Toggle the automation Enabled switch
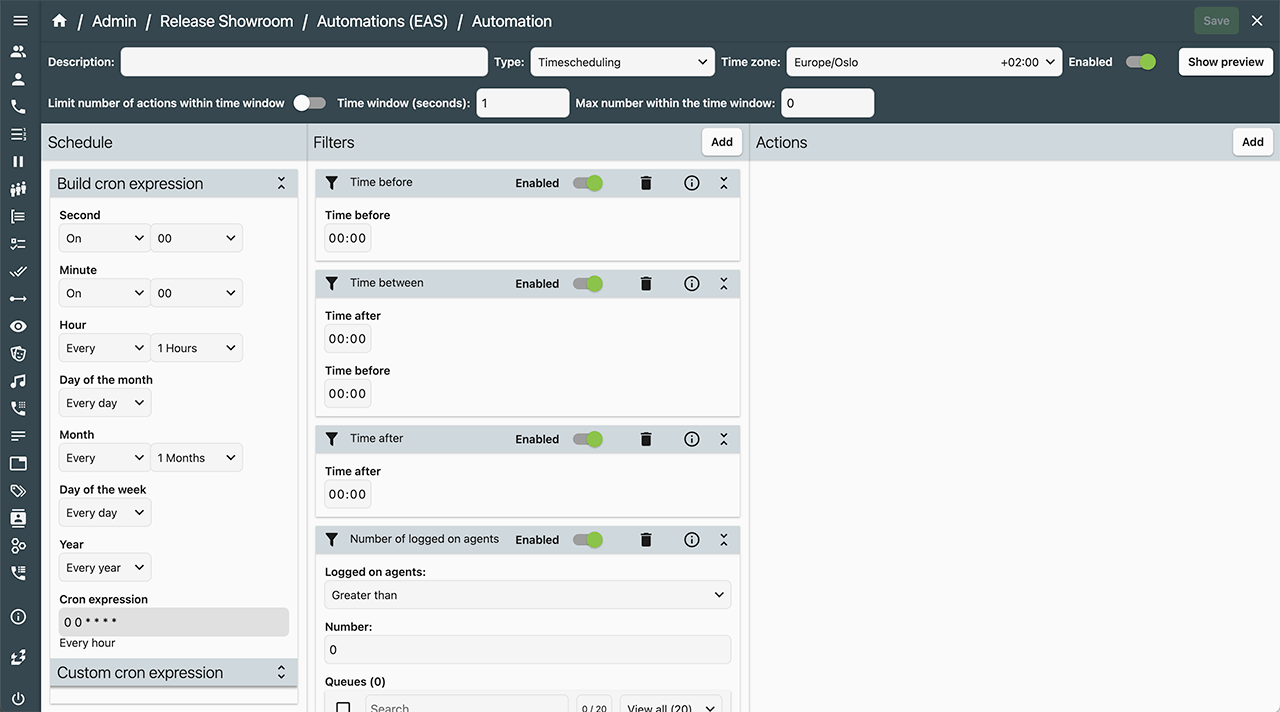The width and height of the screenshot is (1280, 712). click(x=1140, y=62)
